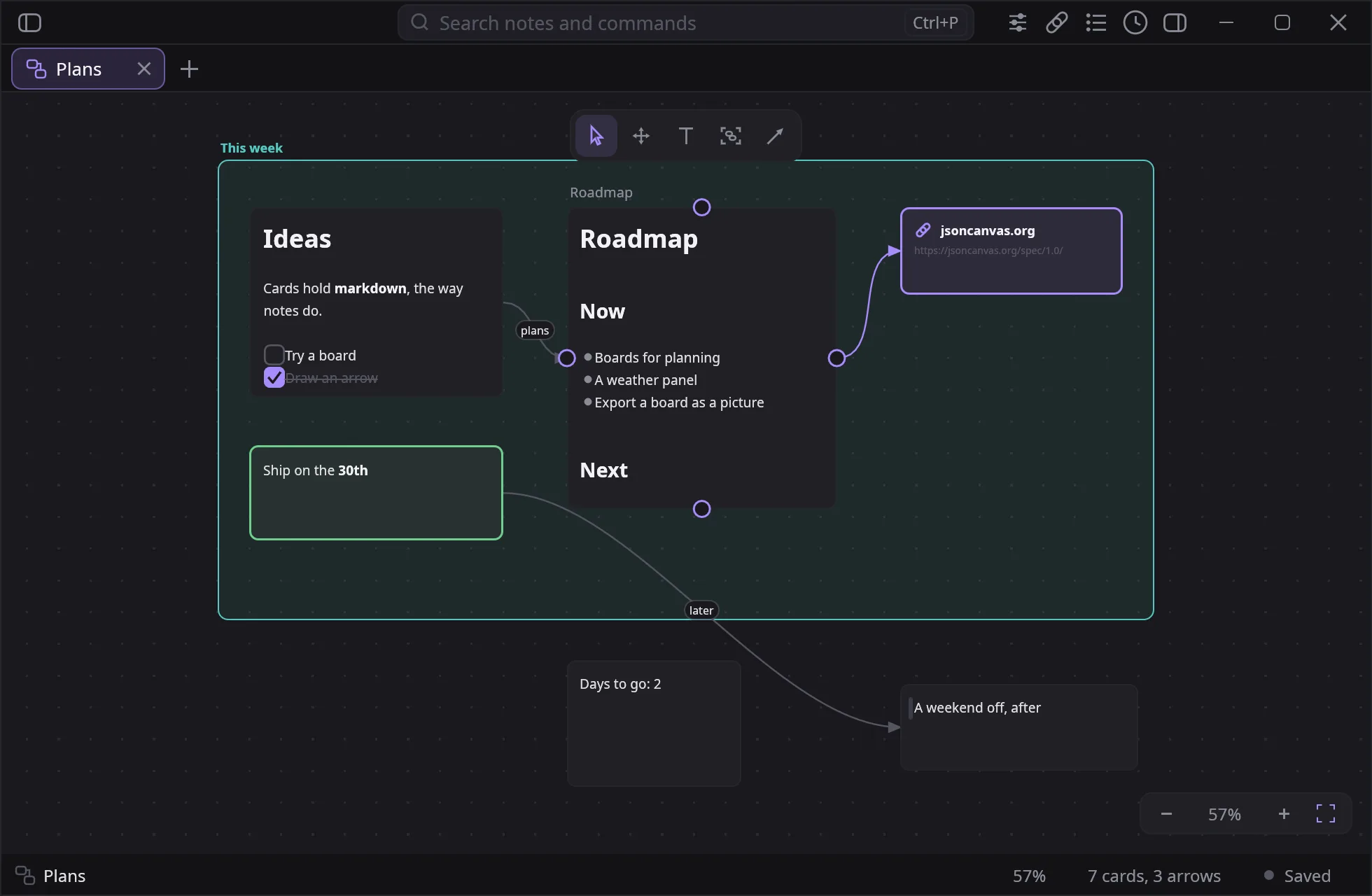Click the link icon on jsoncanvas.org card
1372x896 pixels.
click(x=923, y=230)
